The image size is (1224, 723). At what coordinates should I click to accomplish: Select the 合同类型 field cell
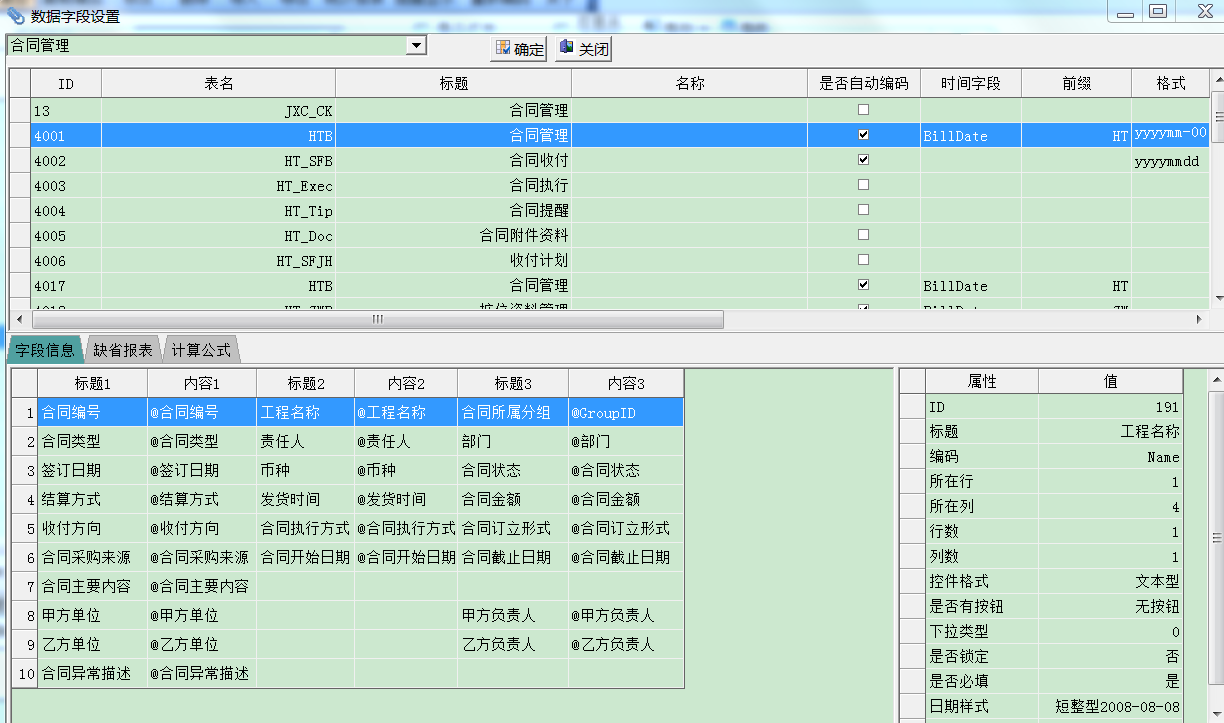(x=92, y=441)
